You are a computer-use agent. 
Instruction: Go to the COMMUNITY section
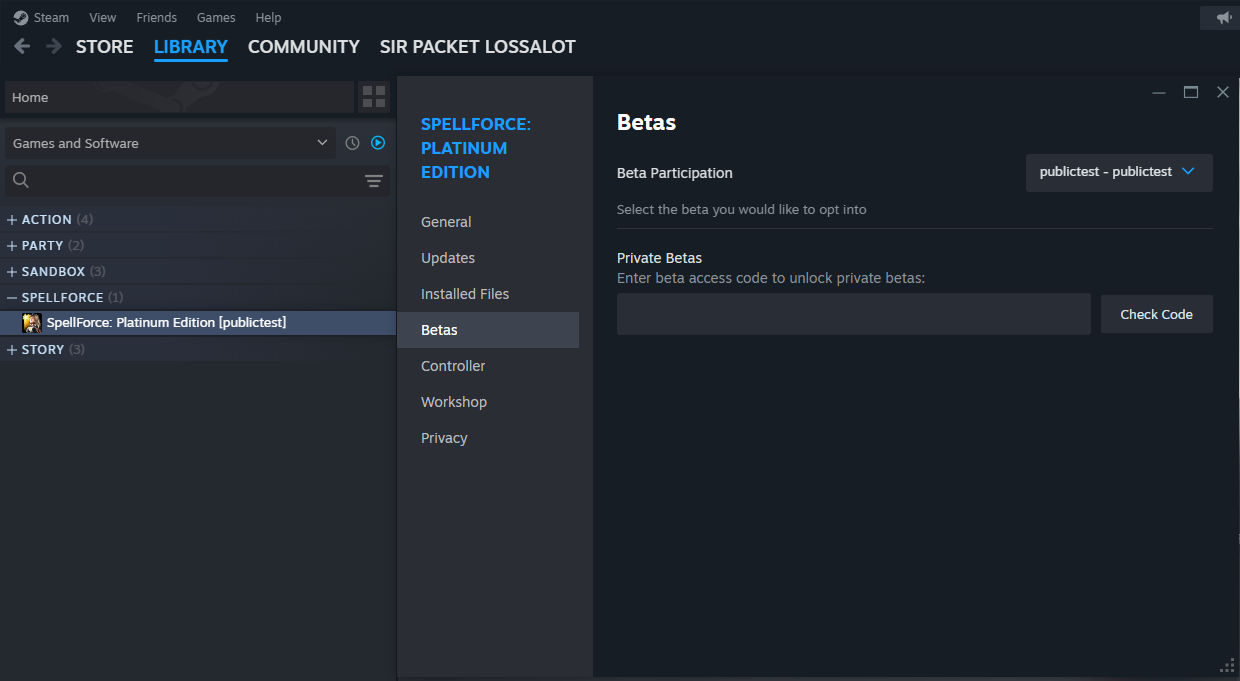(303, 46)
